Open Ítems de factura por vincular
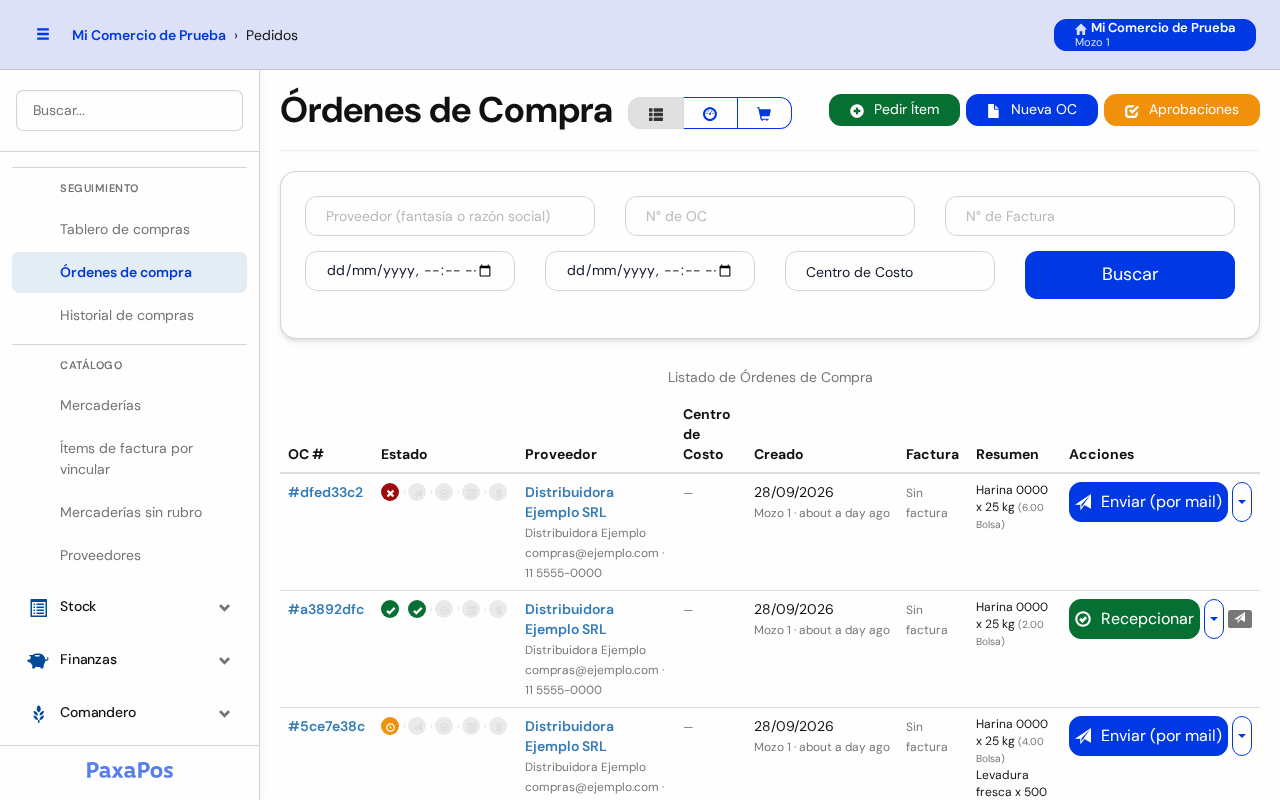The width and height of the screenshot is (1280, 800). [129, 459]
